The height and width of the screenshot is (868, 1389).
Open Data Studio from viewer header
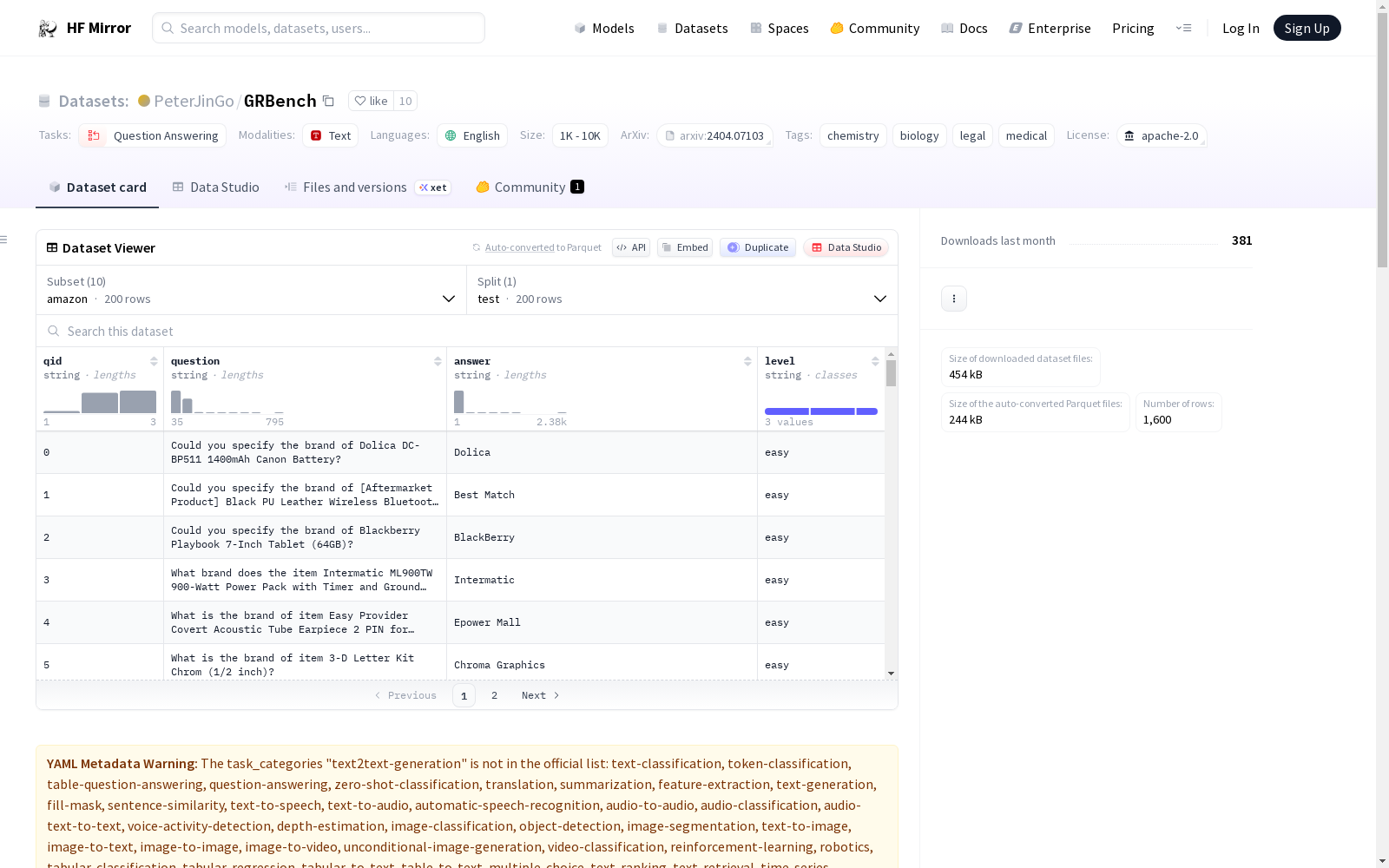point(846,247)
